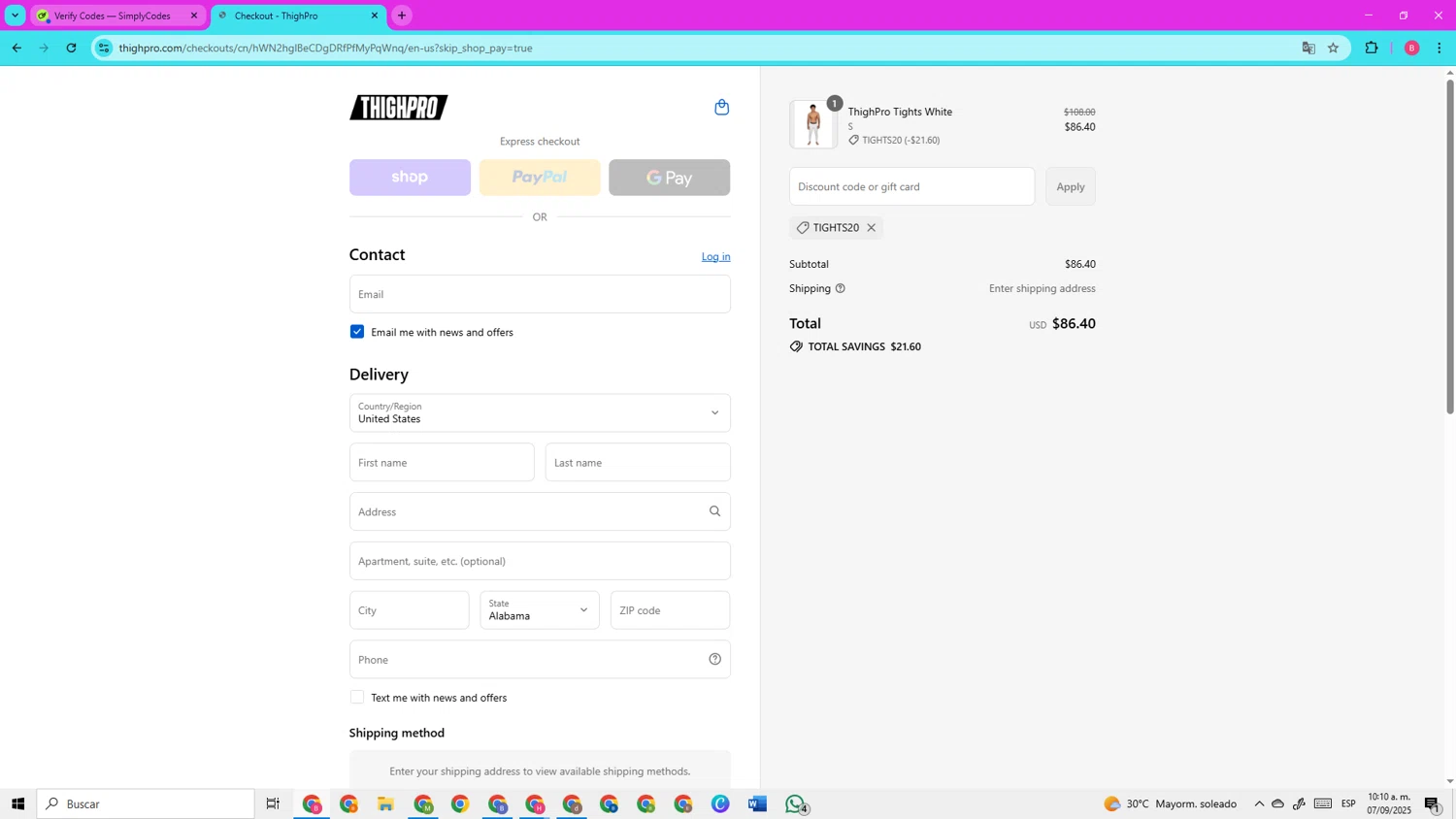Image resolution: width=1456 pixels, height=819 pixels.
Task: Open the weather widget showing 30°C
Action: click(1171, 803)
